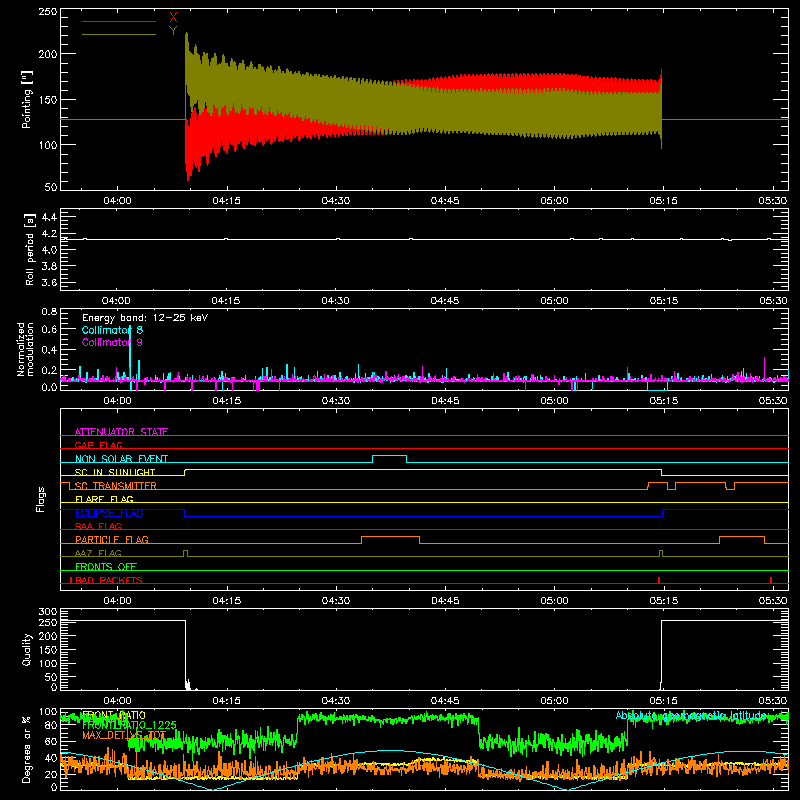
Task: Select the 'Energy band: 12-25 keV' annotation
Action: (x=145, y=318)
